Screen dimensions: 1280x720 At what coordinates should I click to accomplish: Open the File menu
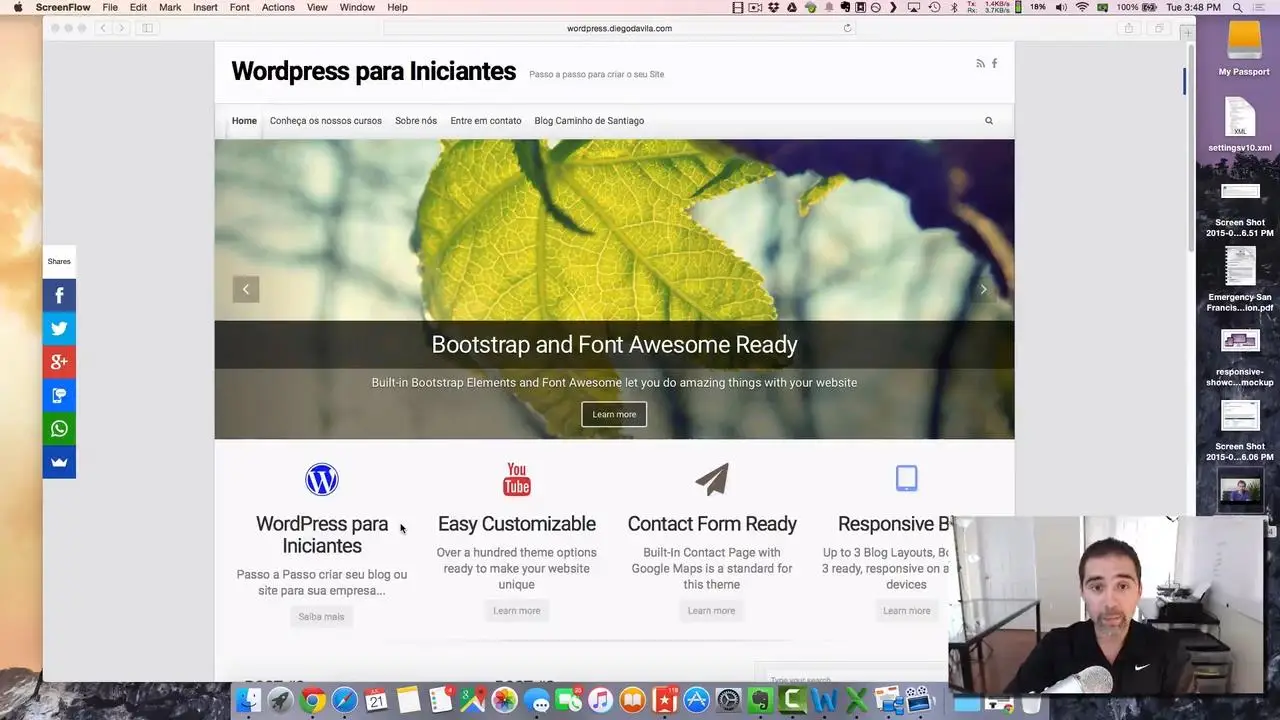[x=110, y=7]
